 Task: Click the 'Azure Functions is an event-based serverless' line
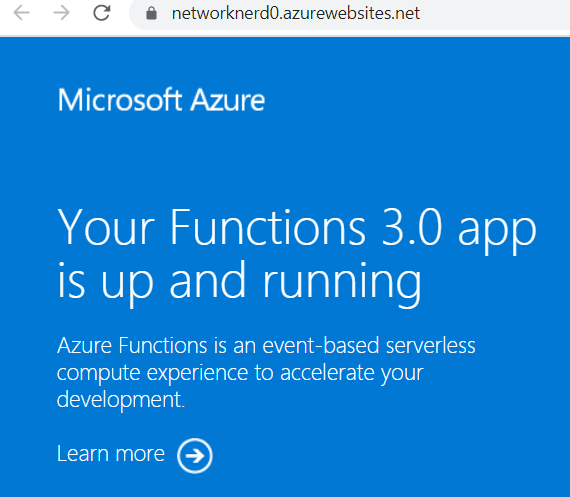266,345
